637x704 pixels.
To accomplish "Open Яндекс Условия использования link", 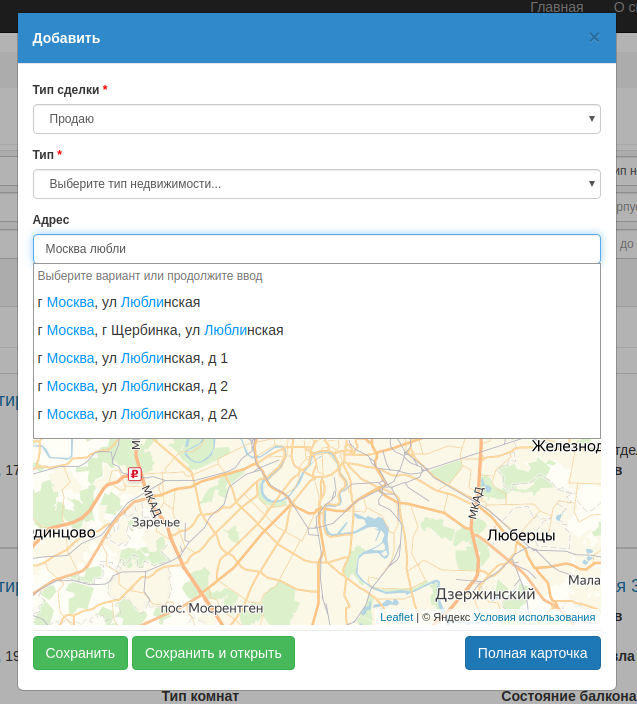I will point(534,617).
